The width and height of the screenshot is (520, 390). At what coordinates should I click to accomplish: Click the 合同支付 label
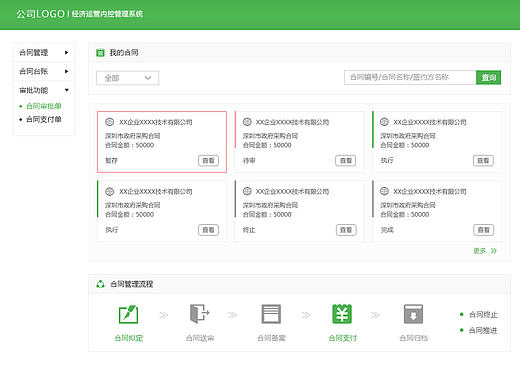[x=342, y=338]
